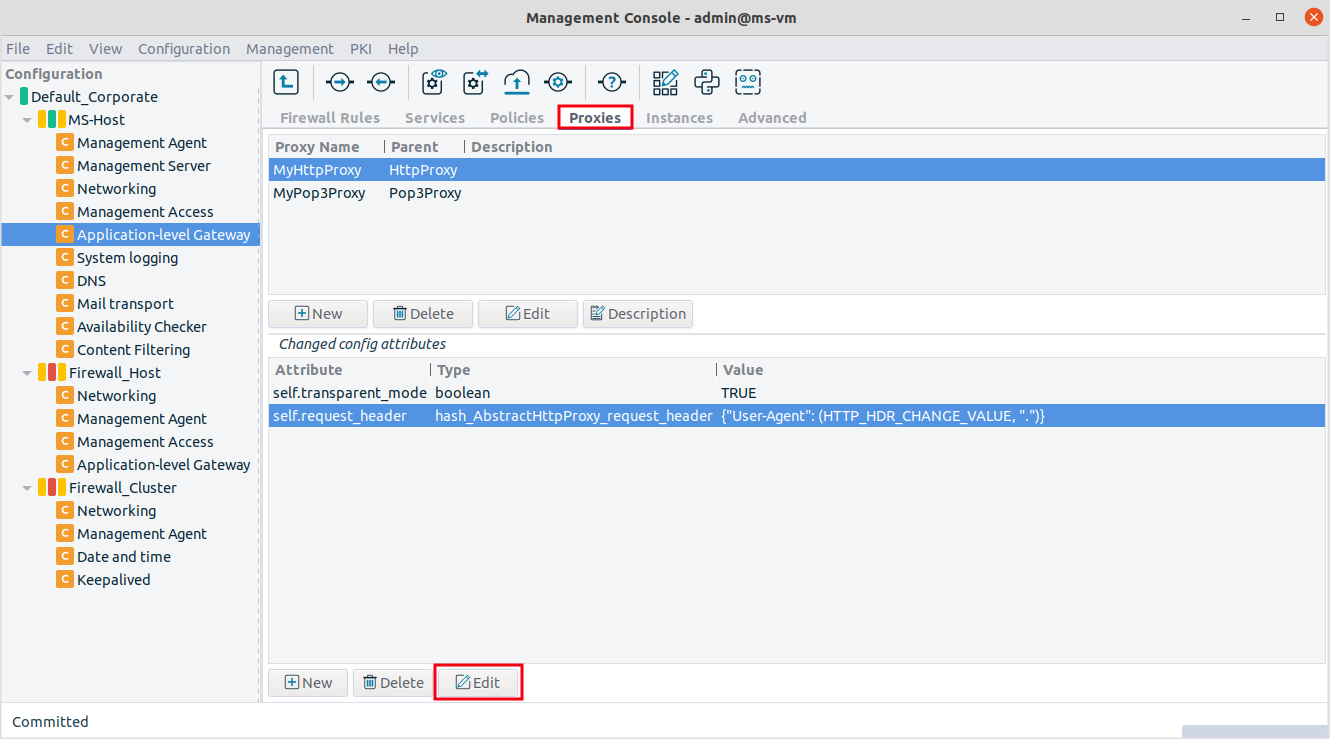Viewport: 1330px width, 739px height.
Task: Click the view configuration eye-gear icon
Action: pyautogui.click(x=434, y=82)
